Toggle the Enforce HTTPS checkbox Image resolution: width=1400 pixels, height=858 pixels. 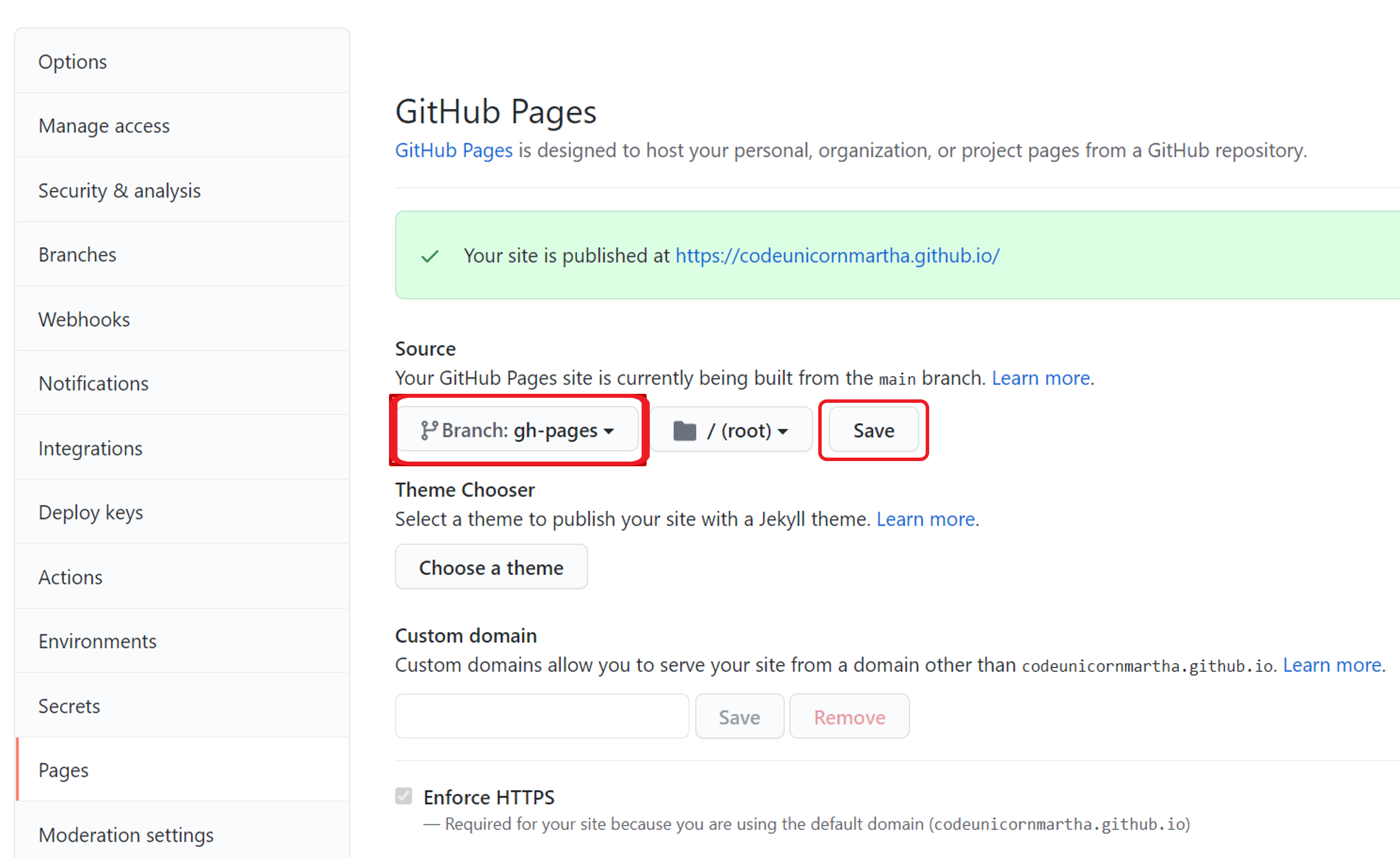[x=404, y=796]
